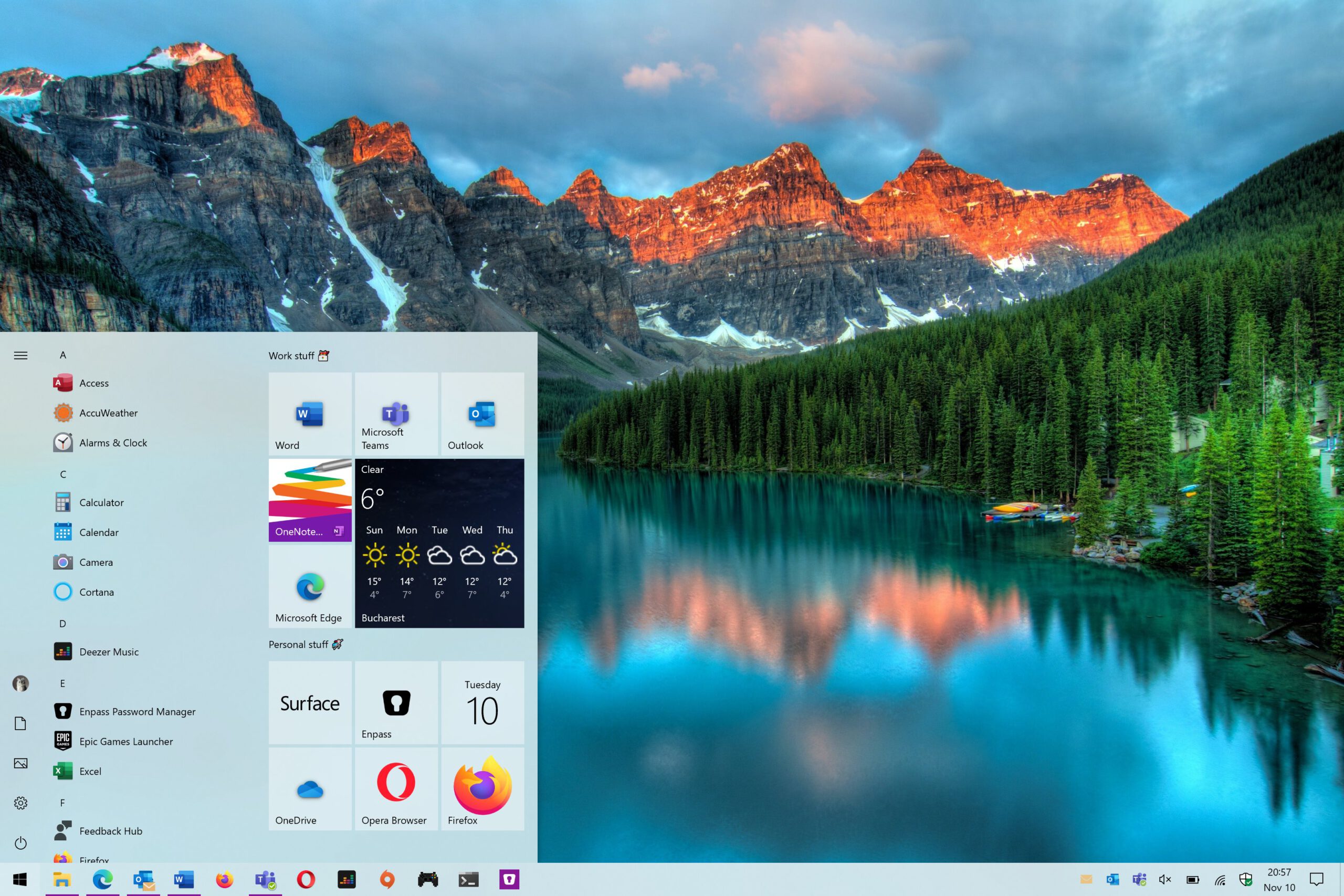The height and width of the screenshot is (896, 1344).
Task: Launch Microsoft Teams tile
Action: click(396, 414)
